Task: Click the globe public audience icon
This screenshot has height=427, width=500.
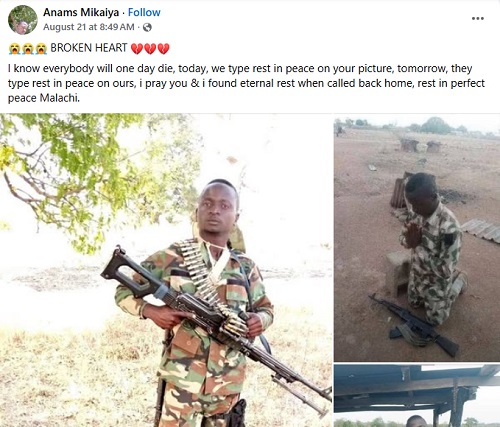Action: coord(147,27)
